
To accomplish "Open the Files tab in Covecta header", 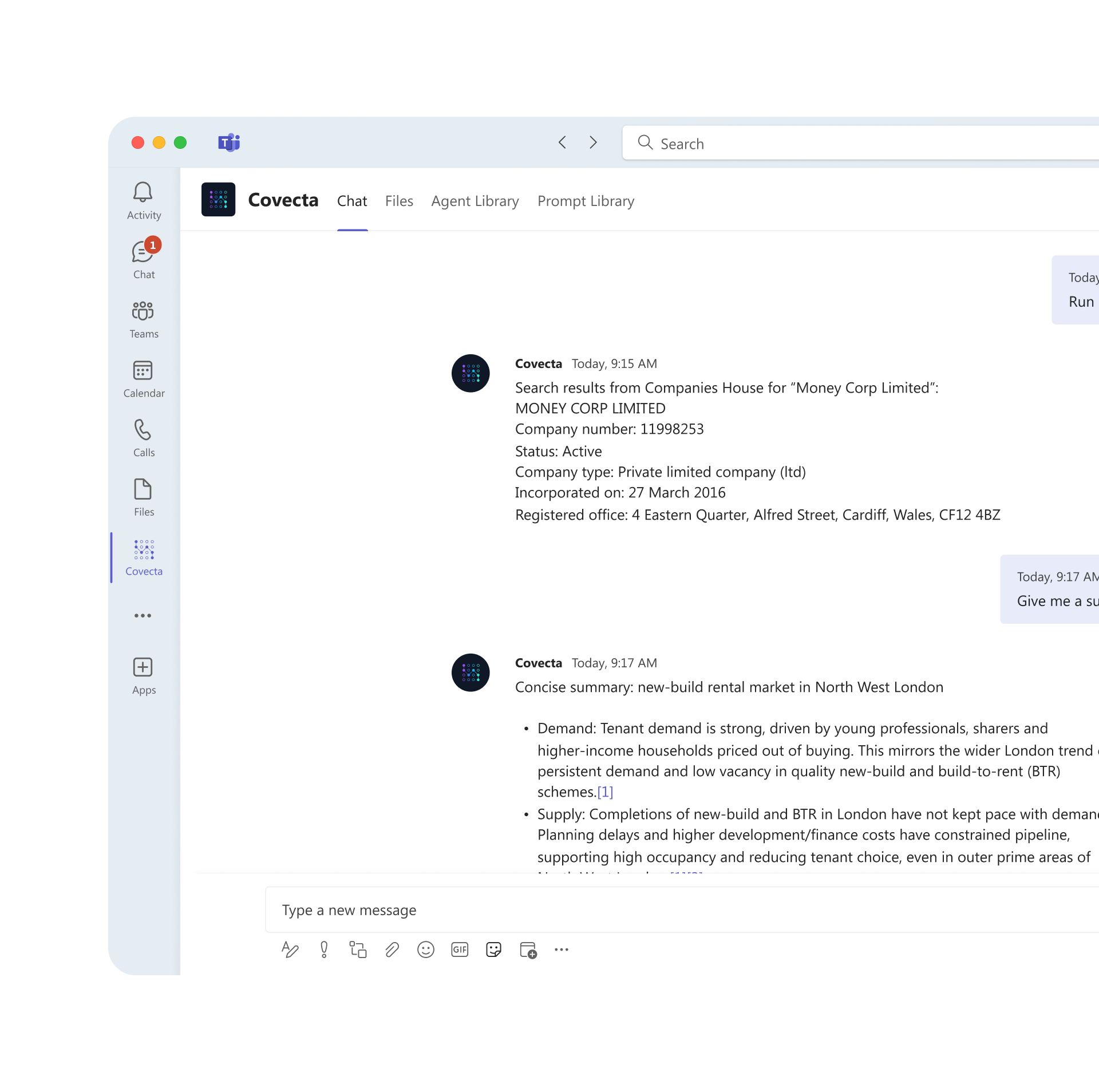I will (399, 201).
